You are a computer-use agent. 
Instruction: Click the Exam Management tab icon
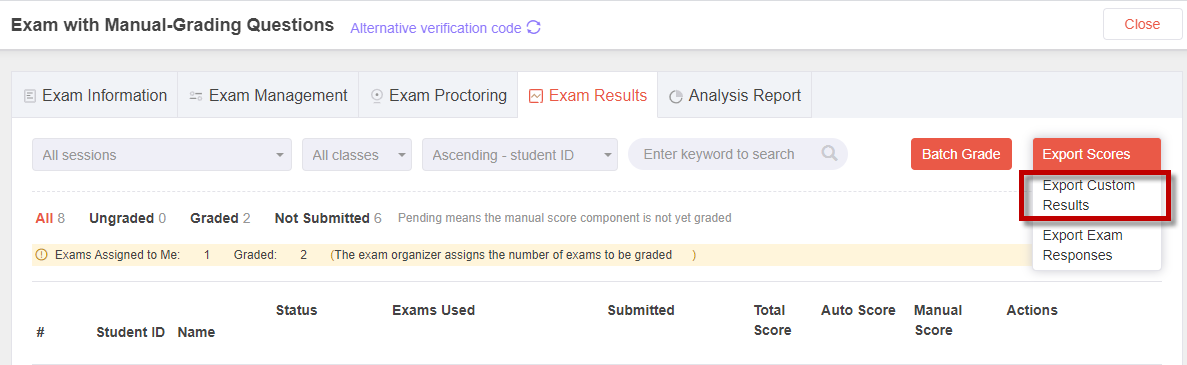tap(196, 96)
